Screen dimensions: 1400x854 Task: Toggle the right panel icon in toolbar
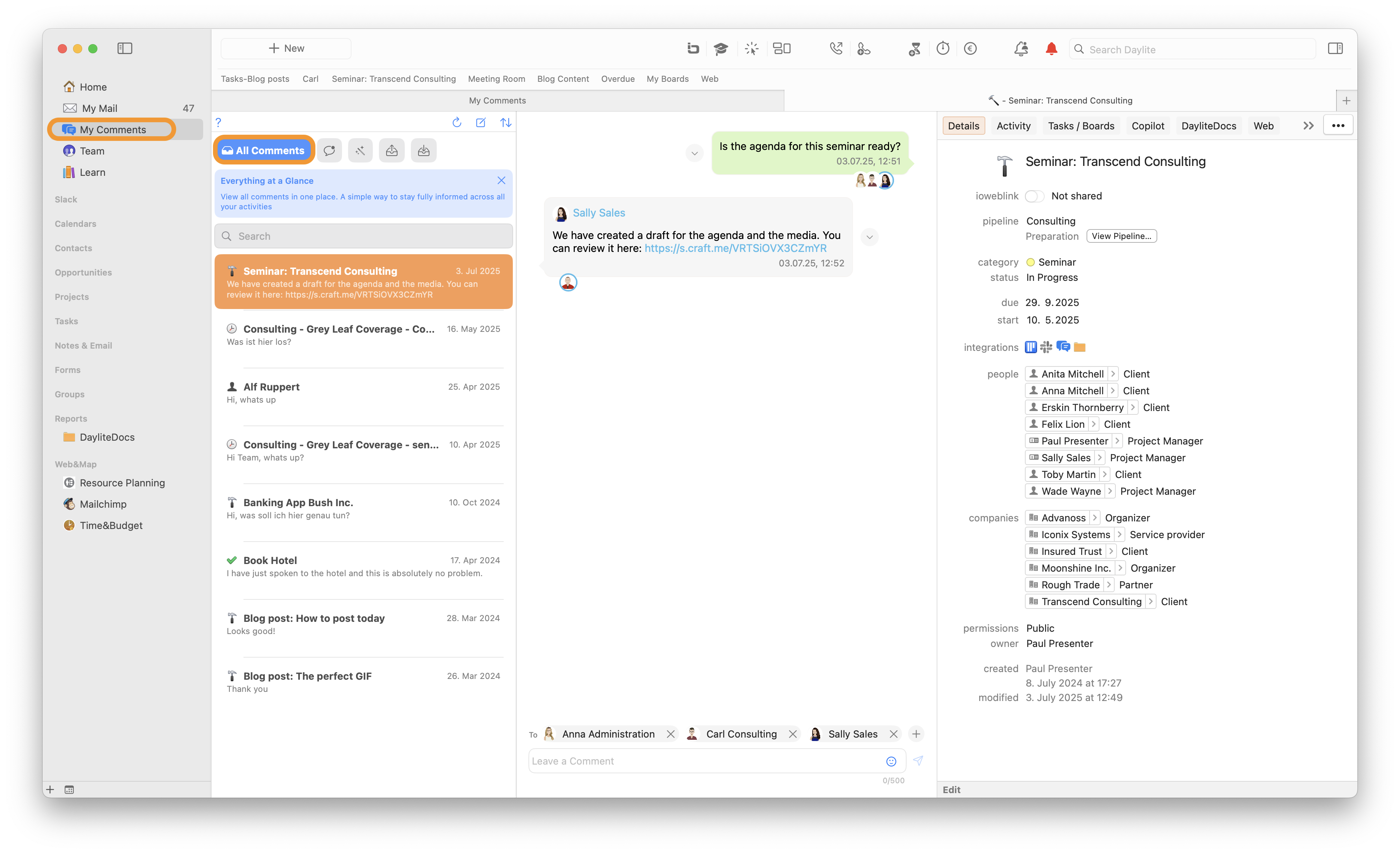coord(1335,49)
